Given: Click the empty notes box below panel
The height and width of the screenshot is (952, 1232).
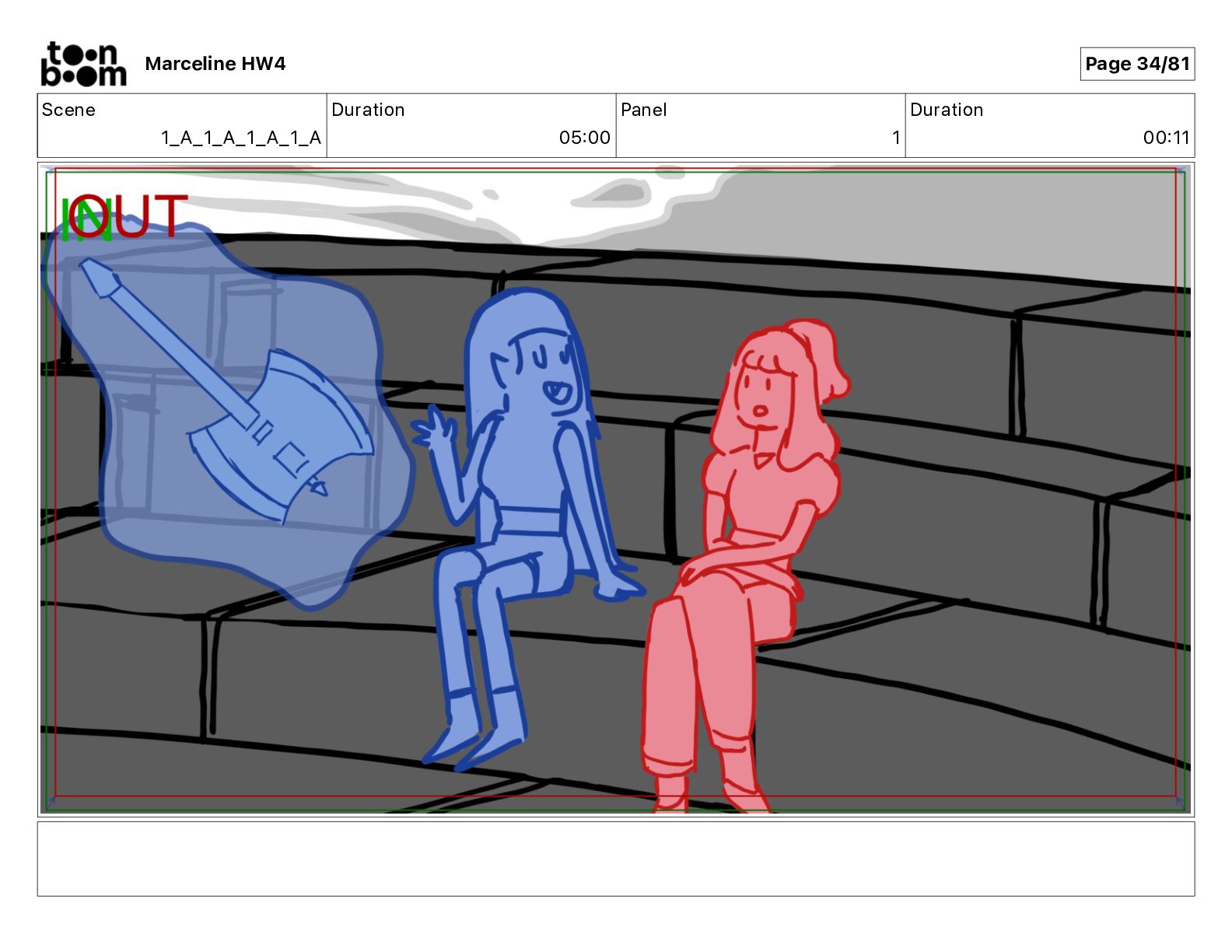Looking at the screenshot, I should tap(616, 859).
